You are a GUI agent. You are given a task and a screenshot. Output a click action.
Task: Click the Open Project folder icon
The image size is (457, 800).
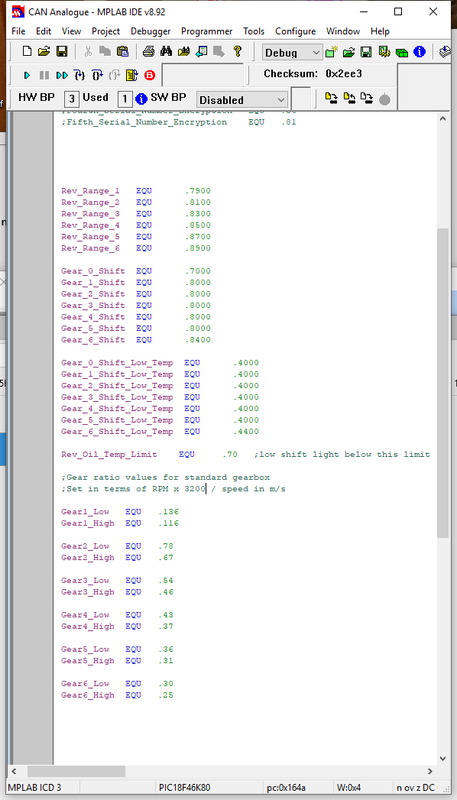click(349, 52)
